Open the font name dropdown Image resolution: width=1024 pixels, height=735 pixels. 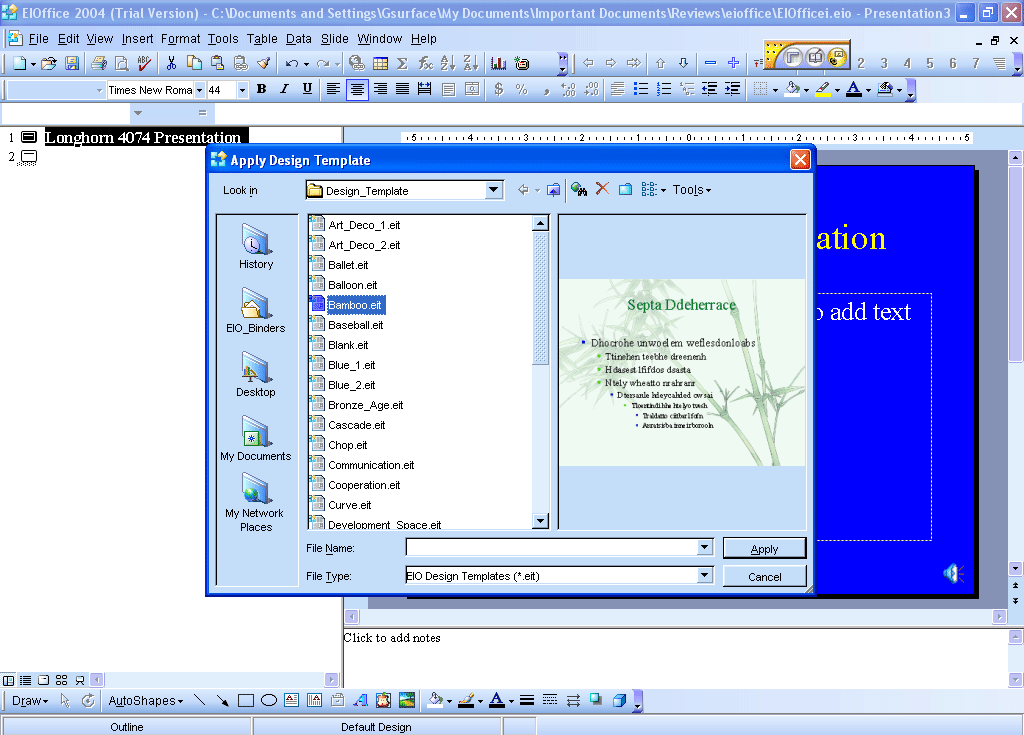pyautogui.click(x=200, y=90)
